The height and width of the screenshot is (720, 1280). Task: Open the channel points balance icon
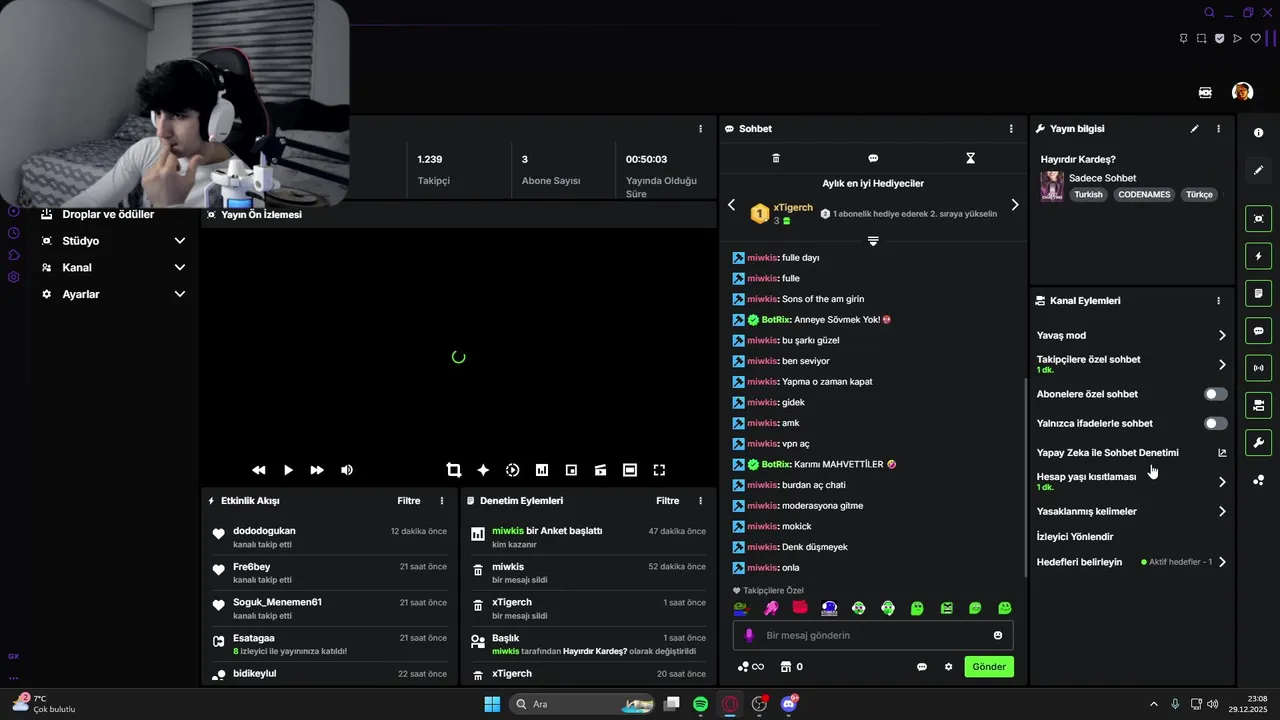click(x=750, y=667)
